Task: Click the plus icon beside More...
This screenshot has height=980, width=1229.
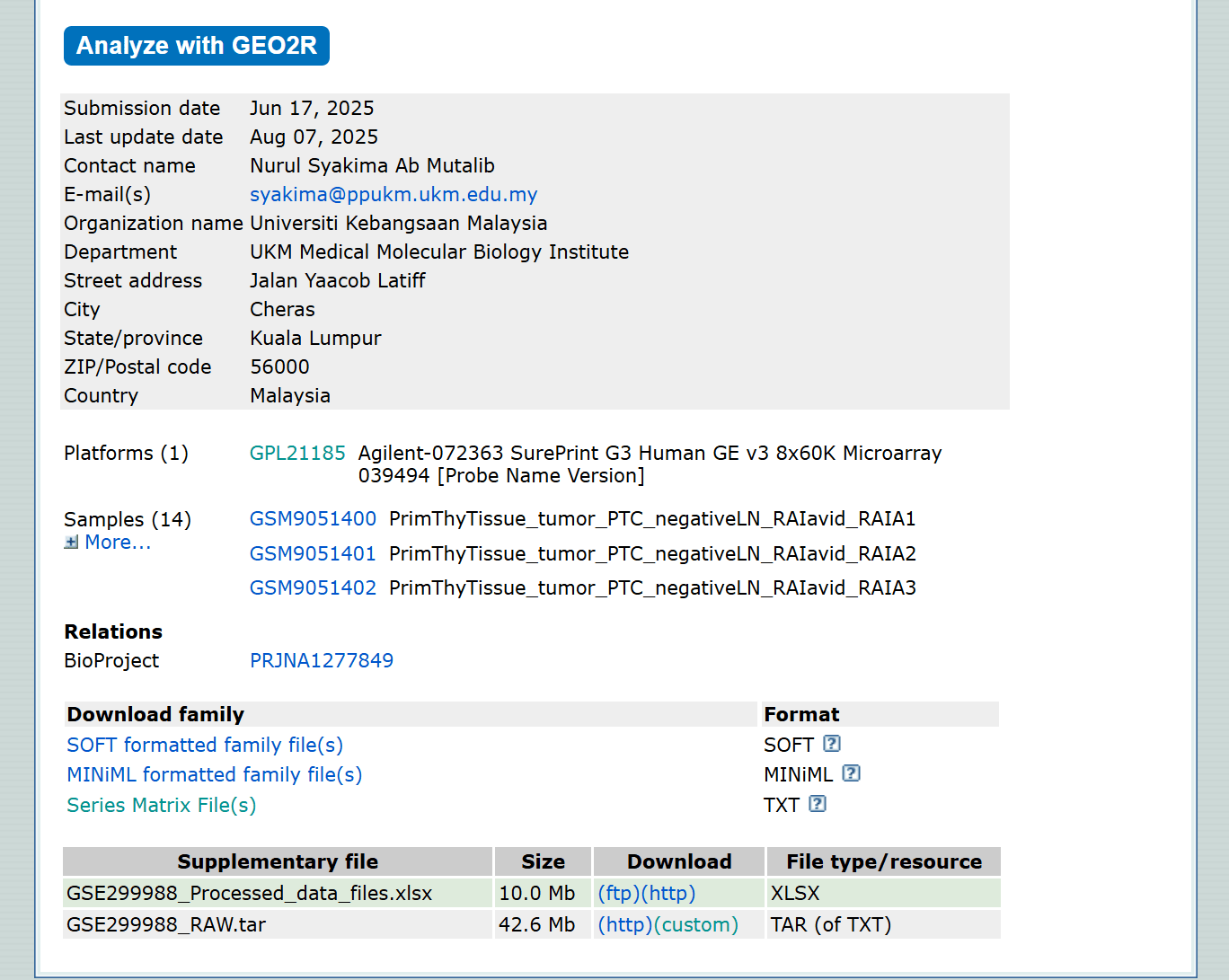Action: pyautogui.click(x=71, y=543)
